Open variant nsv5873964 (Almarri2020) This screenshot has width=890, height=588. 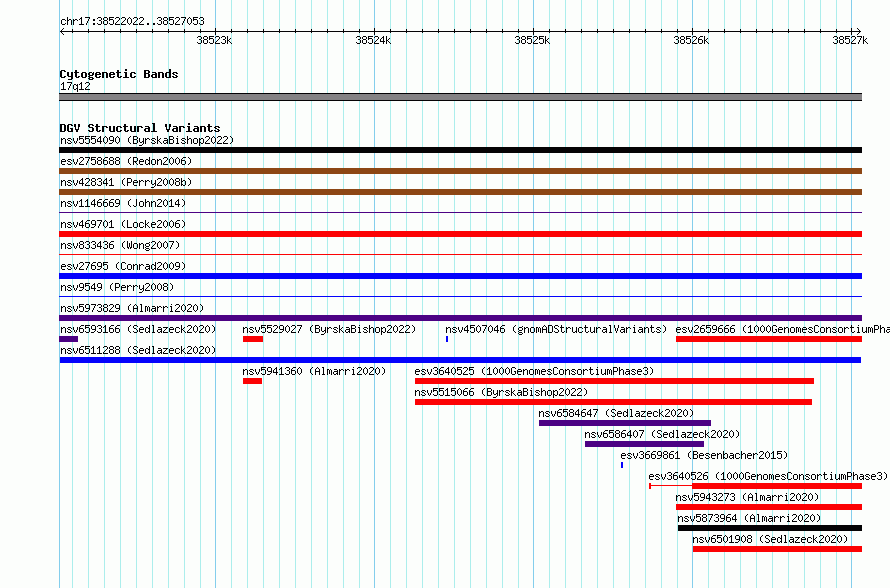coord(749,518)
